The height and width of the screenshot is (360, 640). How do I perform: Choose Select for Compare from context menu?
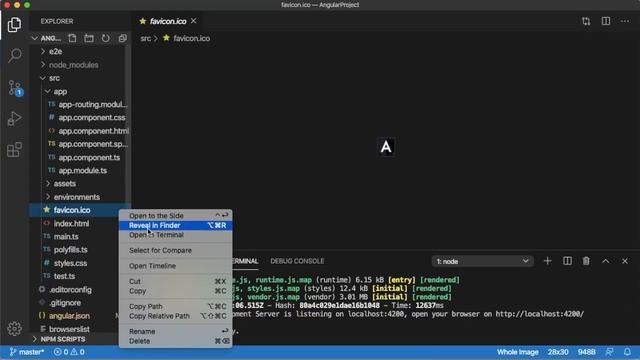pos(176,250)
